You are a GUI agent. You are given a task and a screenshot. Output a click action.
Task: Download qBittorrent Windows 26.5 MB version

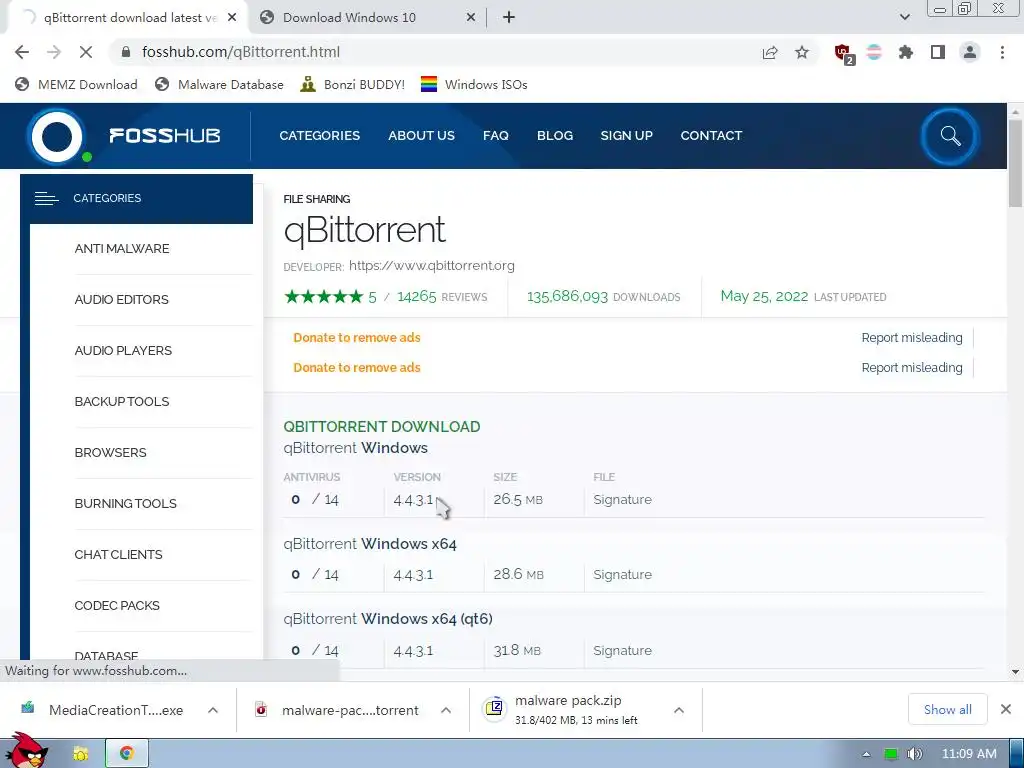pos(355,448)
